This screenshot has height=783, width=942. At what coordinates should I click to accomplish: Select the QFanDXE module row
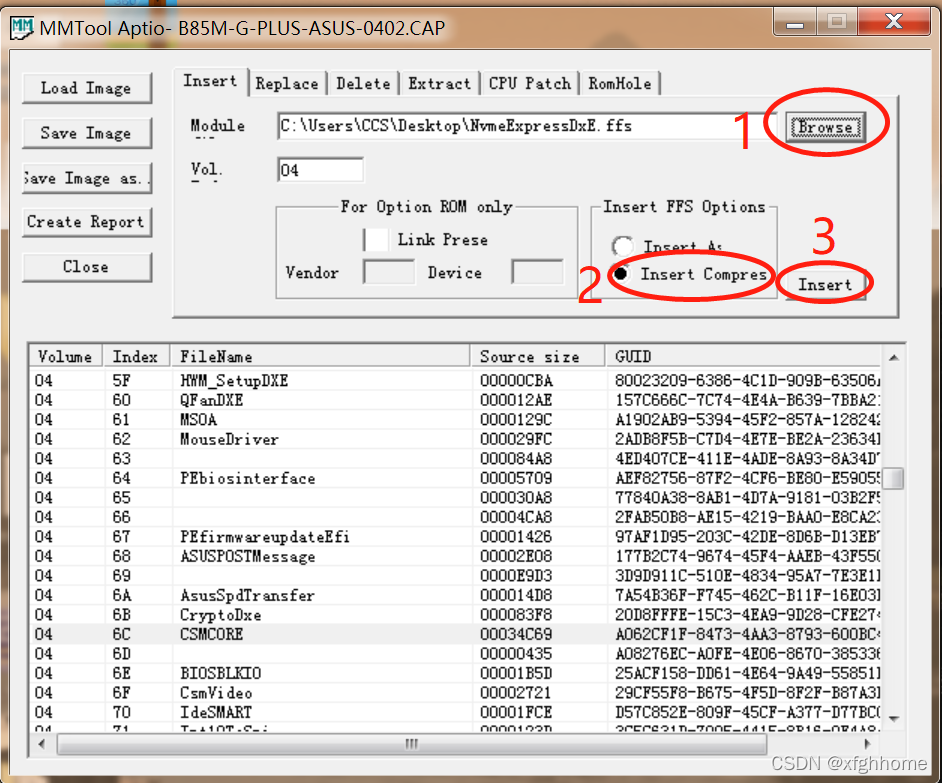[x=455, y=400]
